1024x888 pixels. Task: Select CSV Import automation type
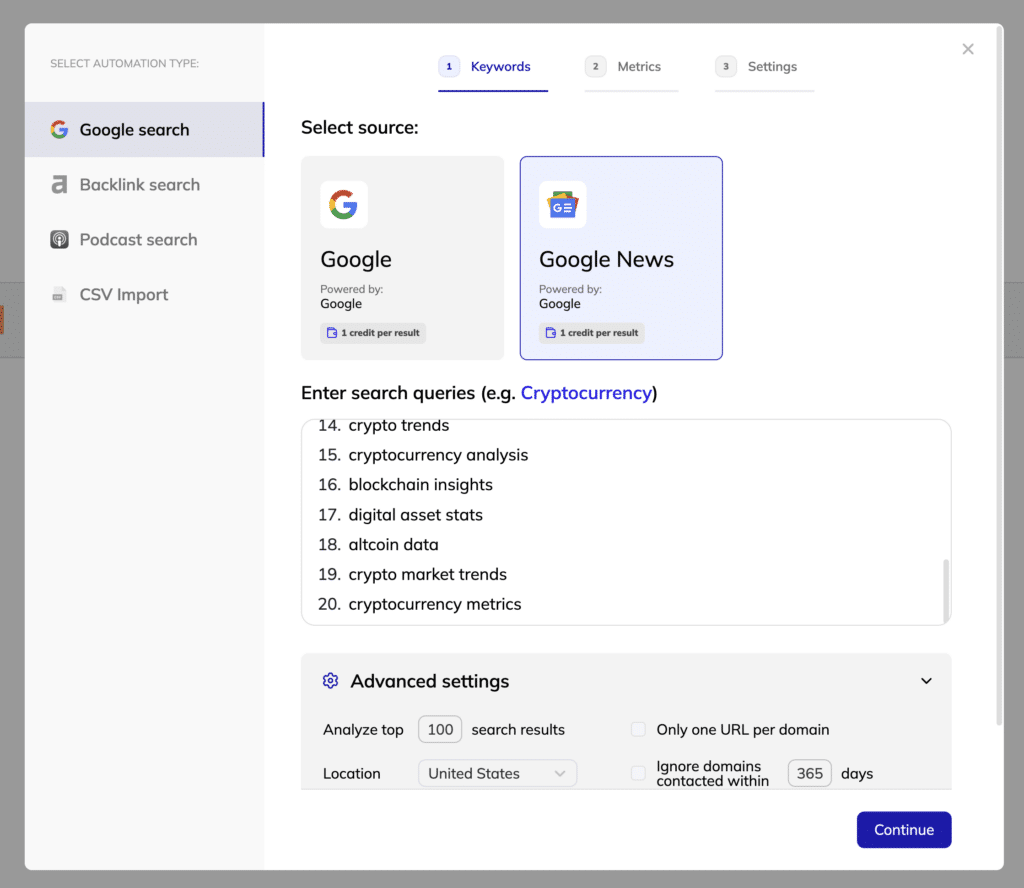point(144,294)
